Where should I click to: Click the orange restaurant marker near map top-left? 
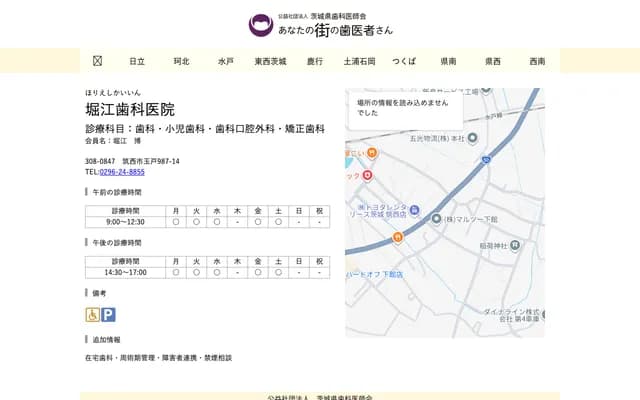[372, 153]
